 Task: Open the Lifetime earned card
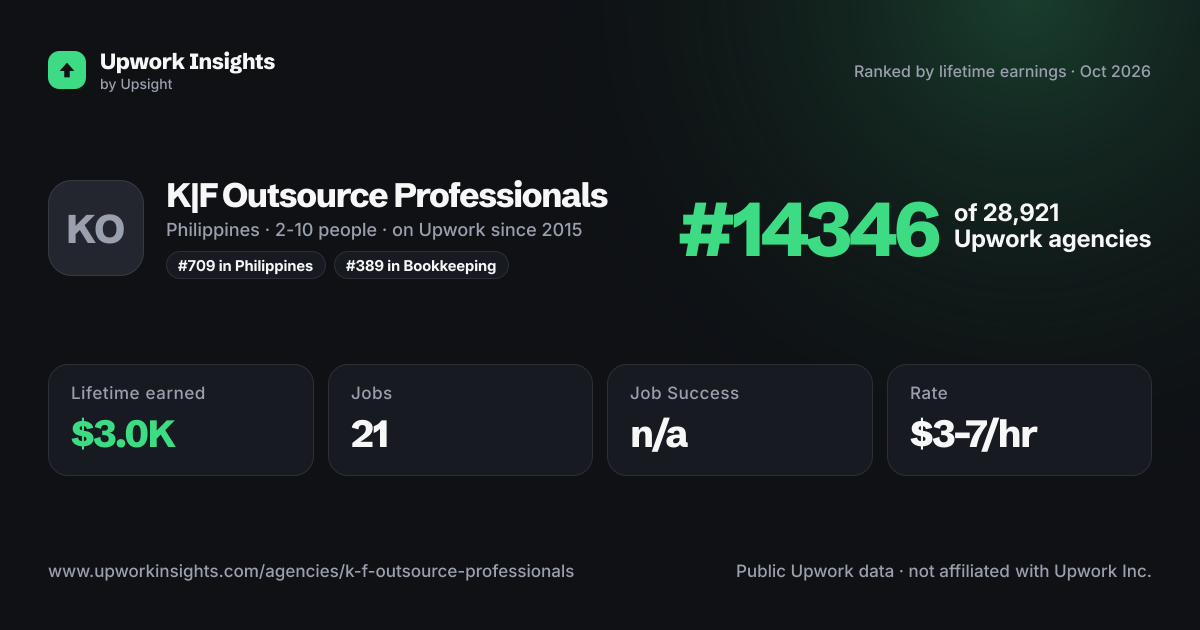point(181,420)
